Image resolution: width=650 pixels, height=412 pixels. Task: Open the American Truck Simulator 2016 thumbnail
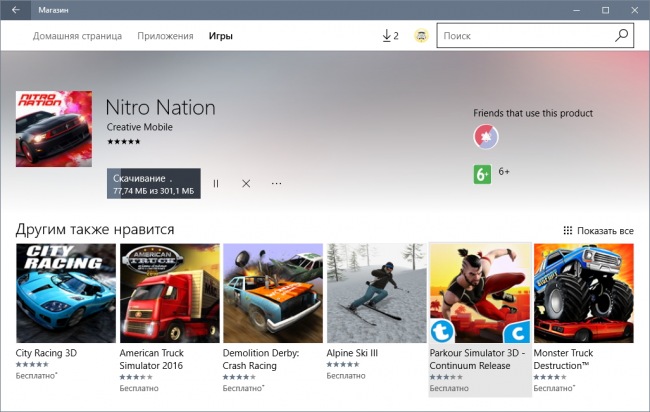[170, 293]
